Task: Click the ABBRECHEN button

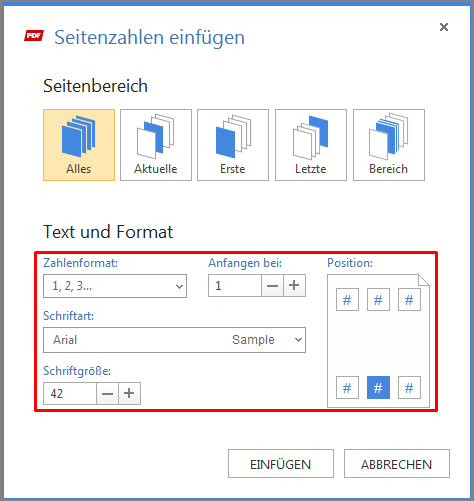Action: coord(397,464)
